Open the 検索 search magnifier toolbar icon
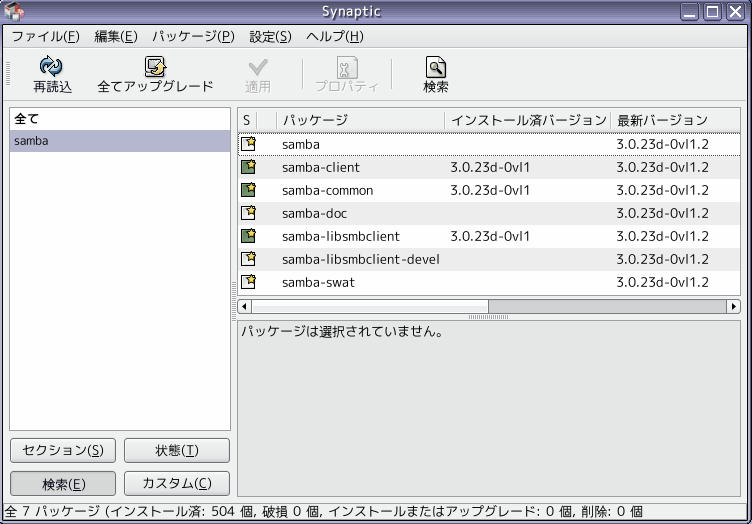 click(x=435, y=67)
